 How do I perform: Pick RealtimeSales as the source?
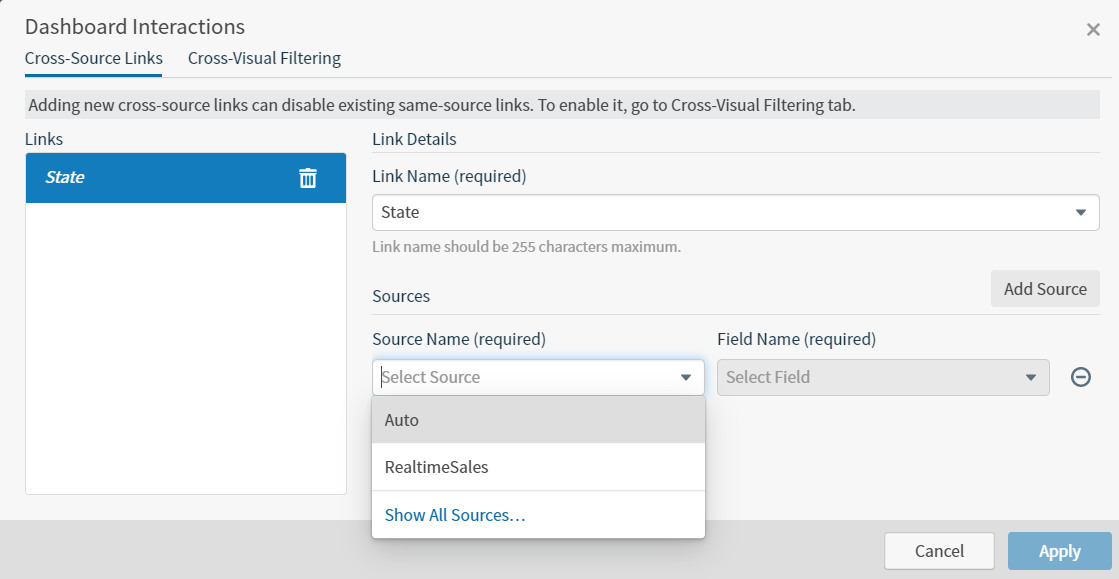coord(538,467)
